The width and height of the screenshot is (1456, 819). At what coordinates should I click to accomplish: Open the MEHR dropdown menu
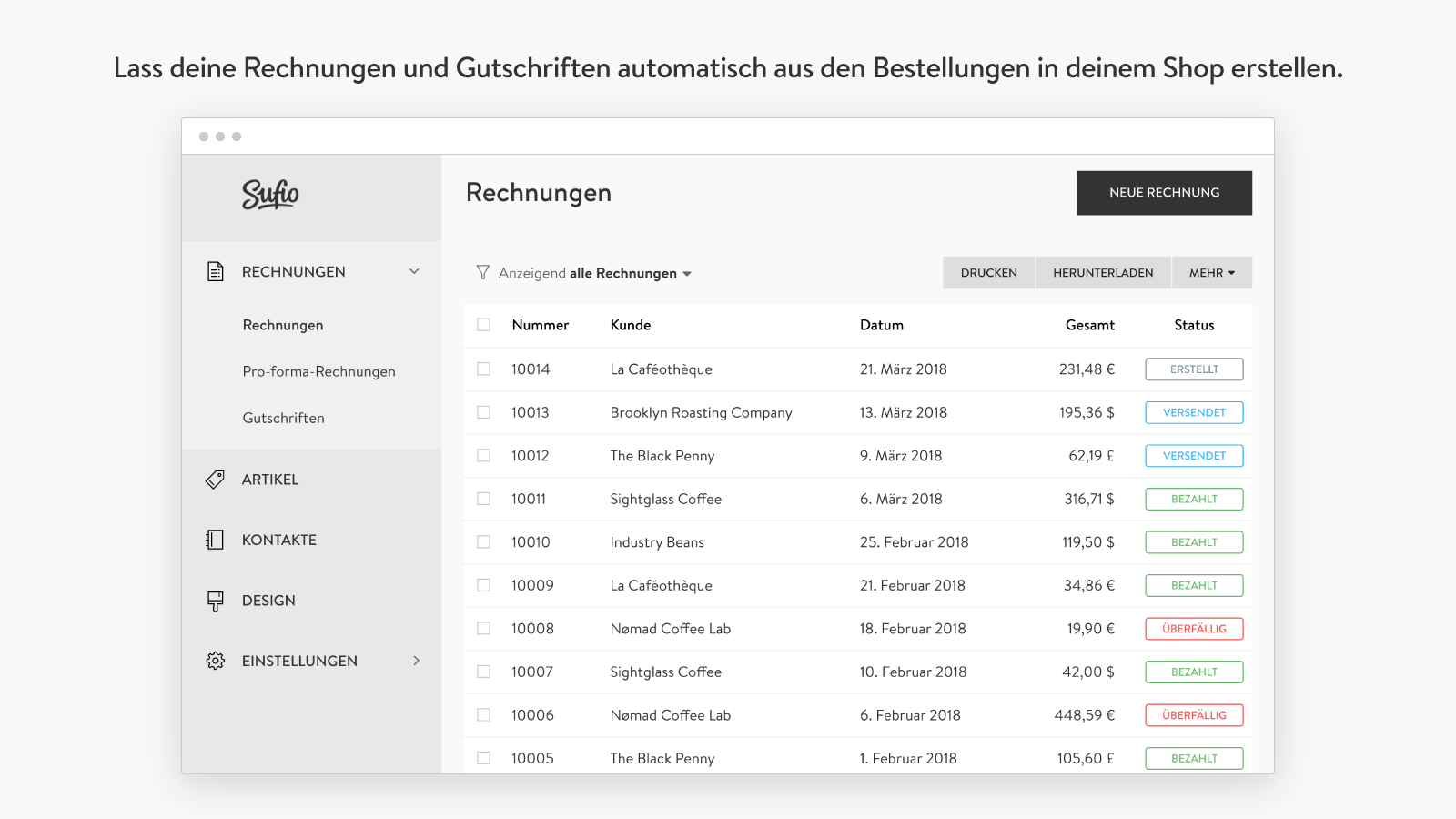(1211, 272)
